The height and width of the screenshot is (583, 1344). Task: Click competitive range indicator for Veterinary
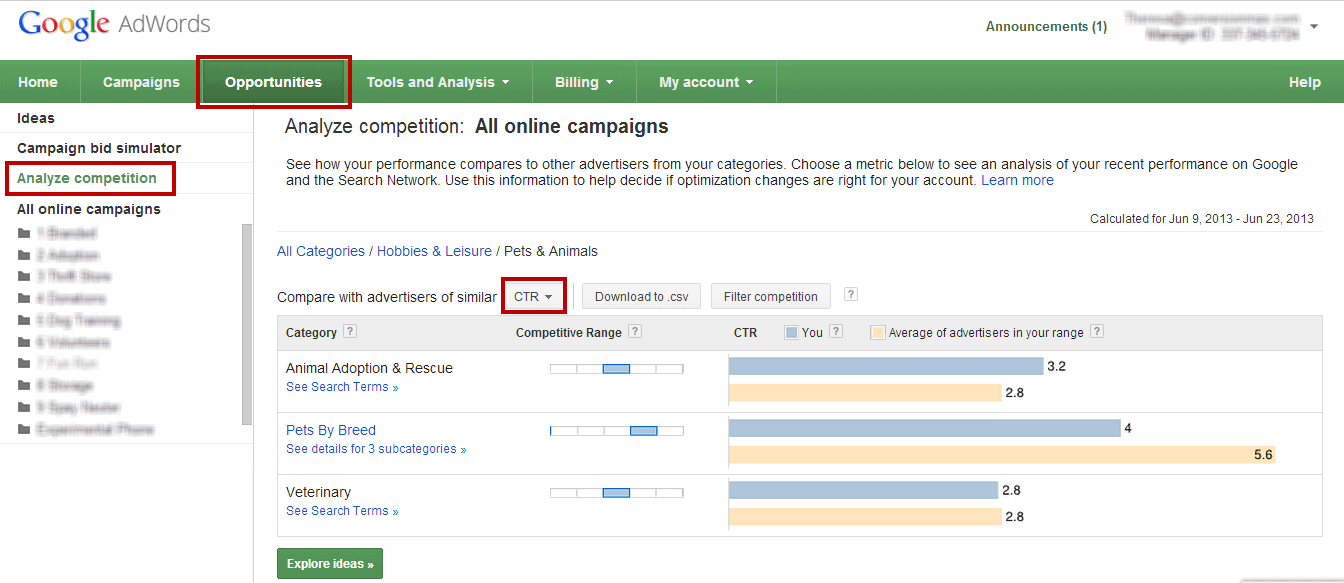click(617, 493)
